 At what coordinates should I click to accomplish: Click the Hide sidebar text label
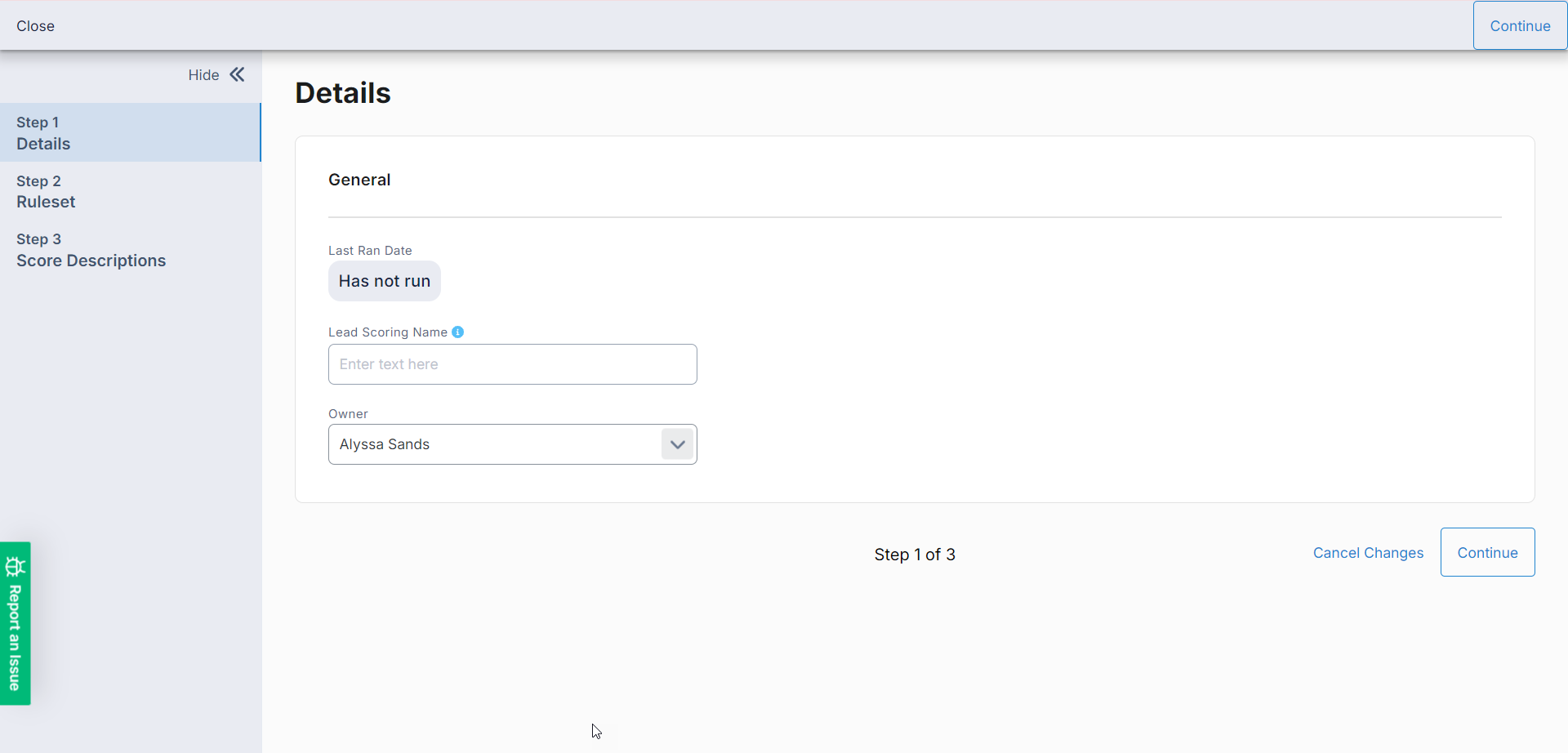click(x=203, y=75)
